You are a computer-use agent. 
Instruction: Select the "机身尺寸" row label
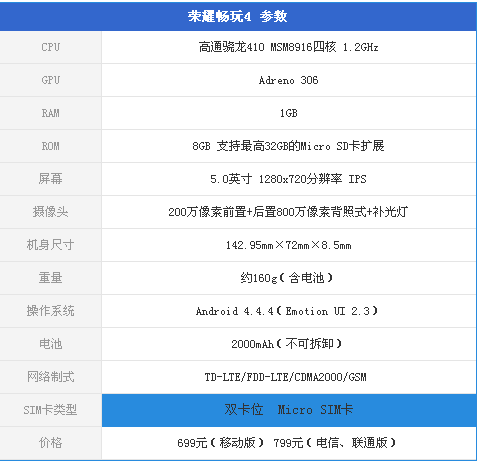point(50,245)
